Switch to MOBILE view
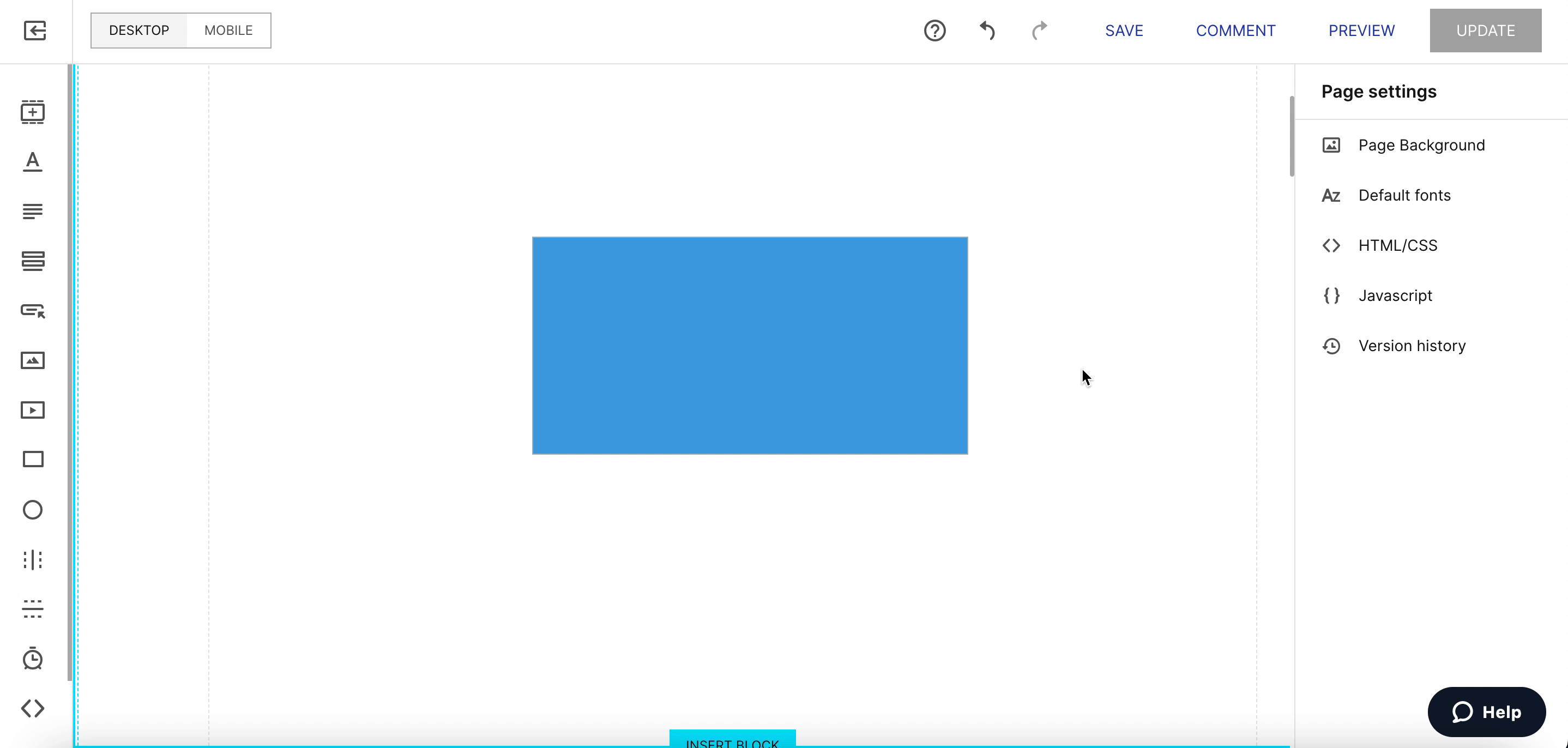 pyautogui.click(x=228, y=31)
